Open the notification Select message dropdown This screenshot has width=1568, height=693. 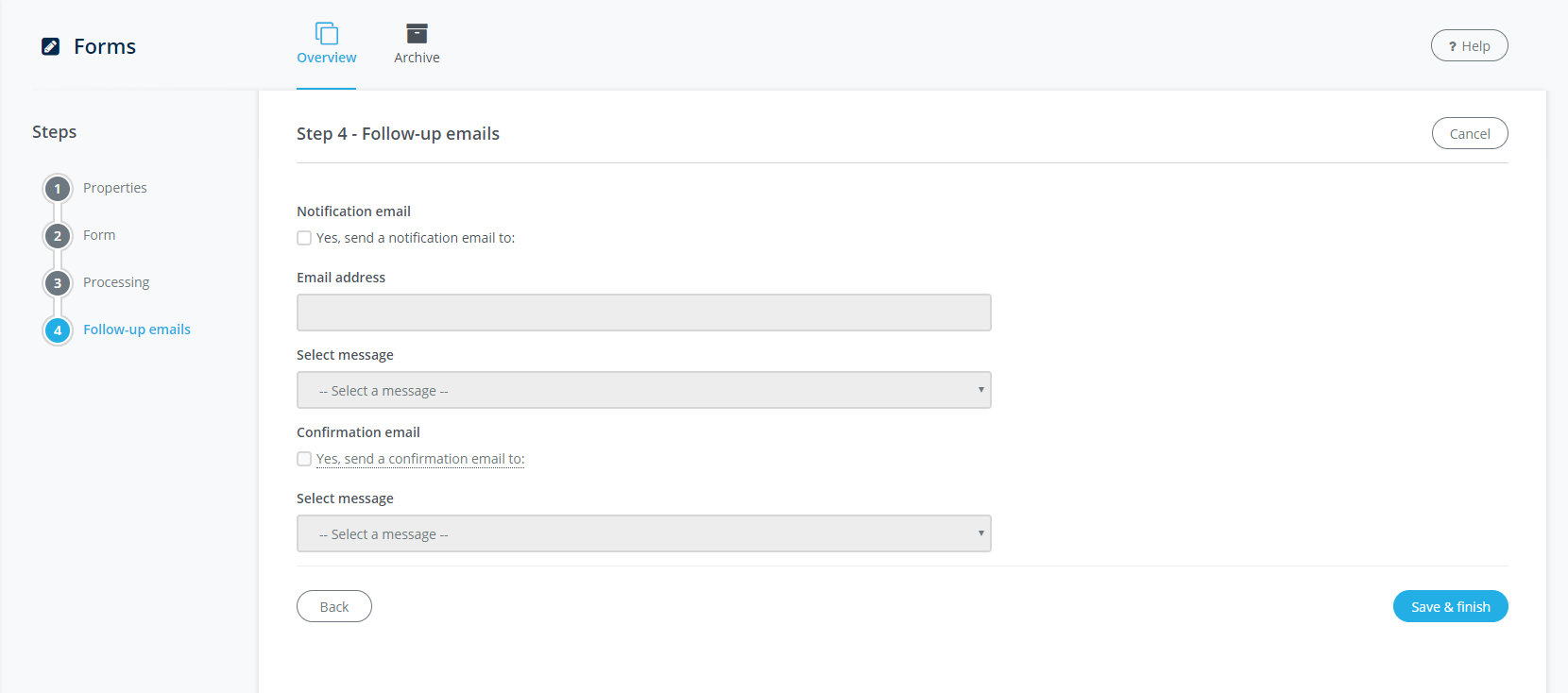coord(643,390)
